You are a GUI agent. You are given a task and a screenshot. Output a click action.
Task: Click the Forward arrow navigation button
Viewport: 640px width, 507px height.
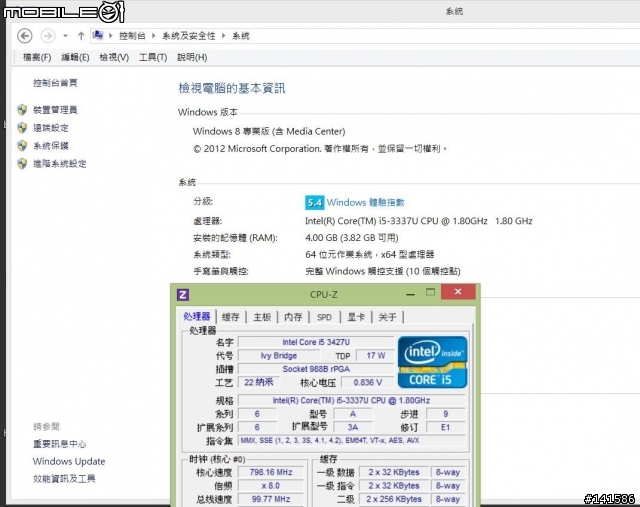[x=48, y=36]
